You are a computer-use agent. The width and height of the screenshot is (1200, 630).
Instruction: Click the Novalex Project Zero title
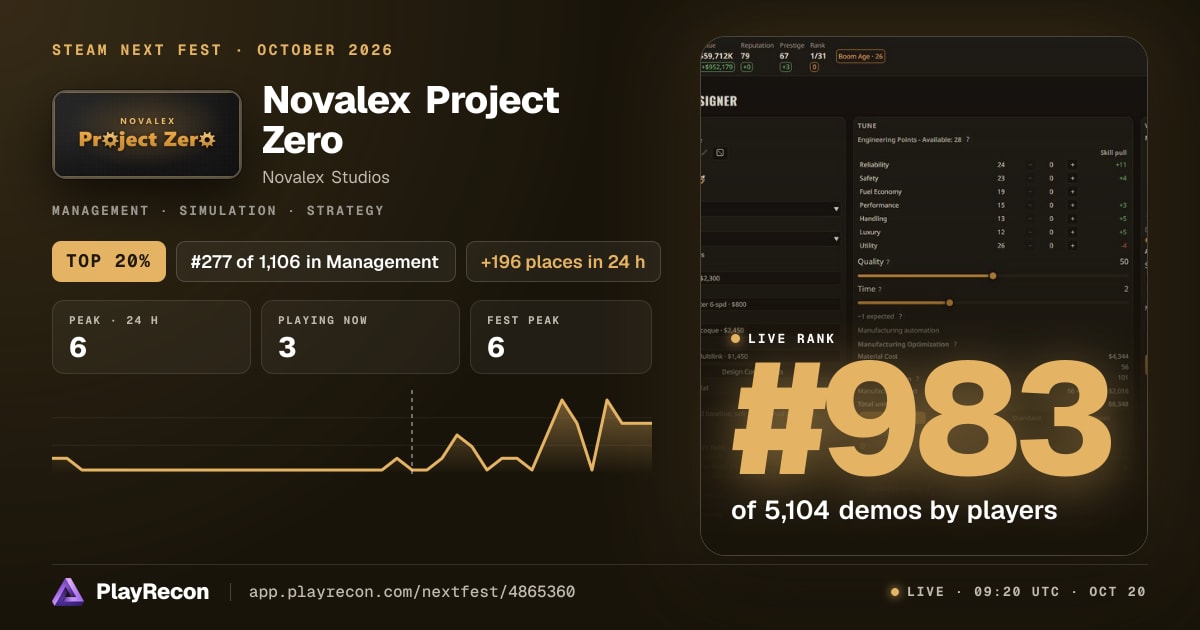click(x=411, y=120)
